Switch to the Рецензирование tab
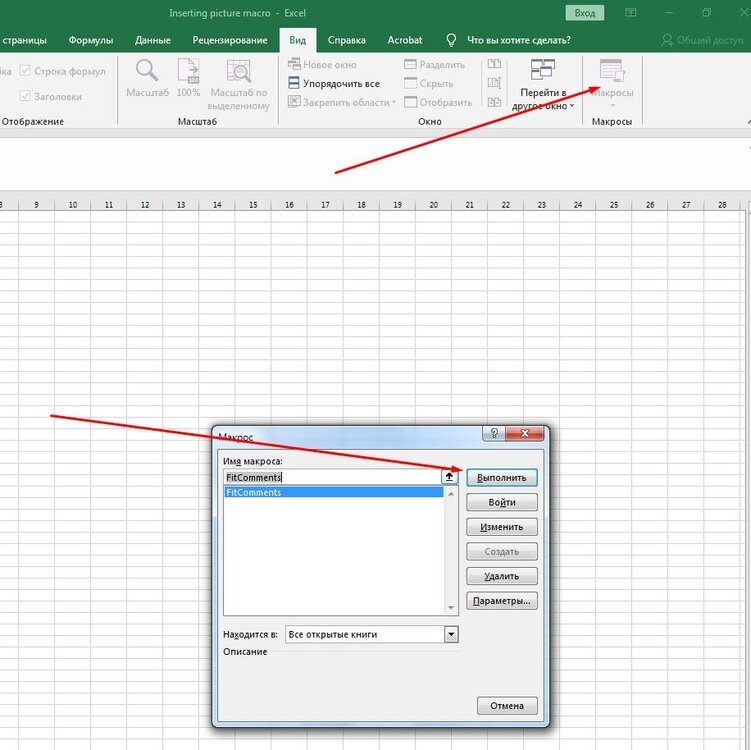 (230, 40)
